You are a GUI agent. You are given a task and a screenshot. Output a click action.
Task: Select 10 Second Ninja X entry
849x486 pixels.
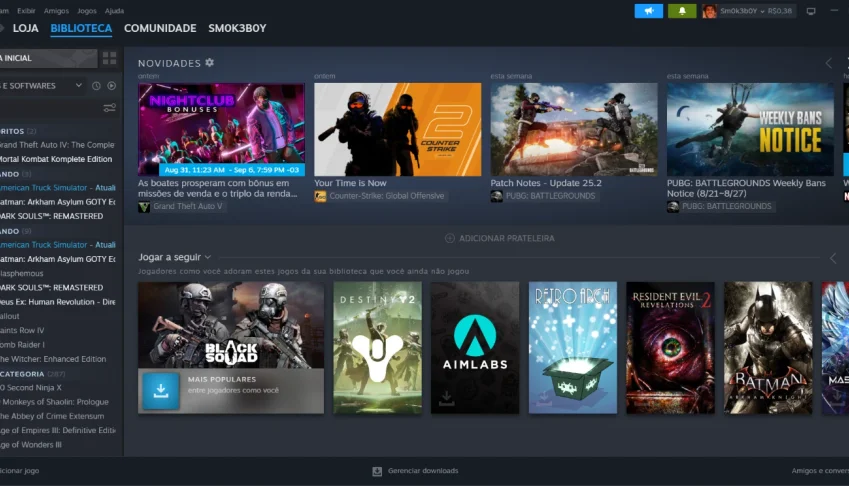(x=31, y=388)
